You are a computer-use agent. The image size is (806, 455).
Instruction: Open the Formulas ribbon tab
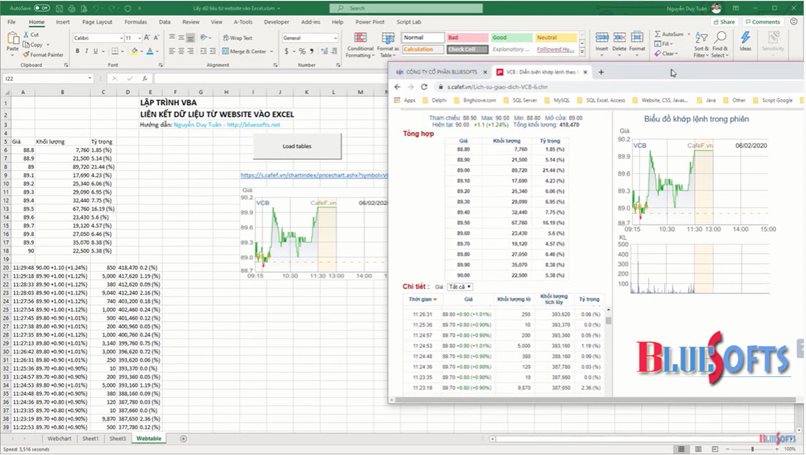[136, 22]
